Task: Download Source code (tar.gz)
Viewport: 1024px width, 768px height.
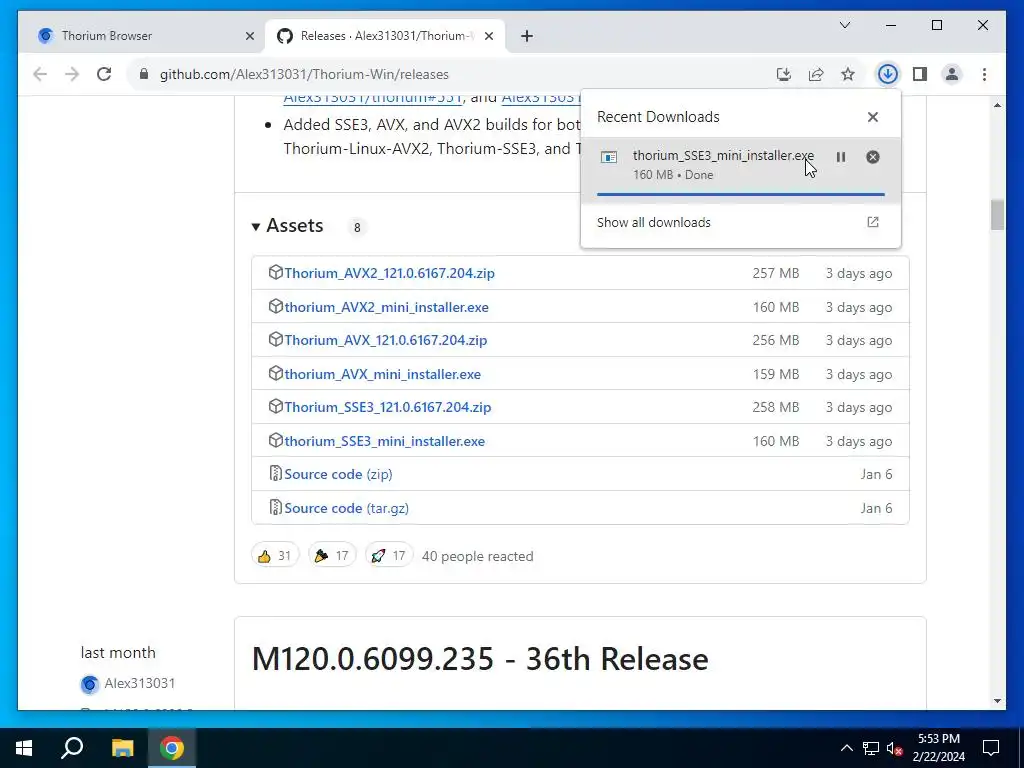Action: pos(346,508)
